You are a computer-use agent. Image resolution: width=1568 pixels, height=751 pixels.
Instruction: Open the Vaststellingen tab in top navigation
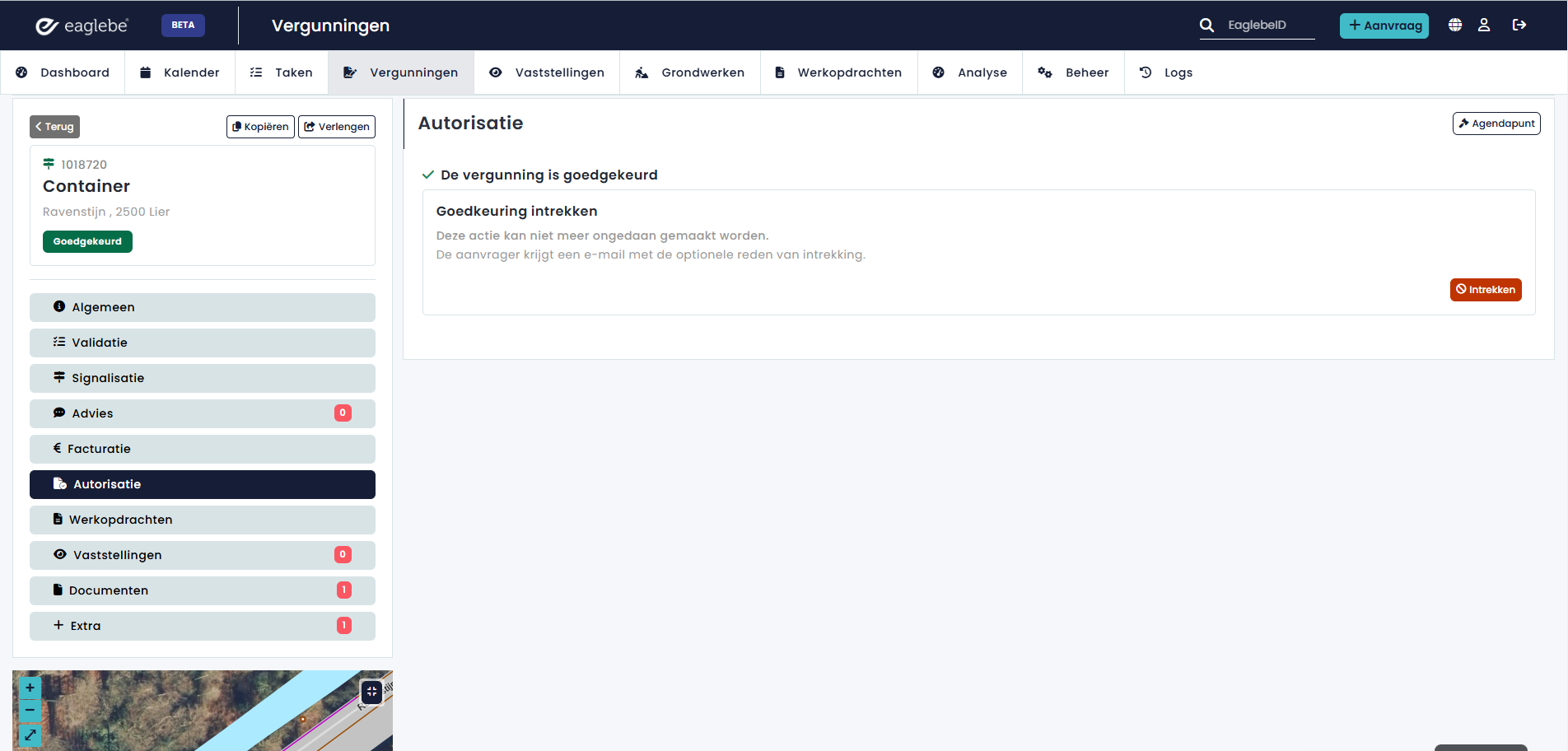click(547, 72)
